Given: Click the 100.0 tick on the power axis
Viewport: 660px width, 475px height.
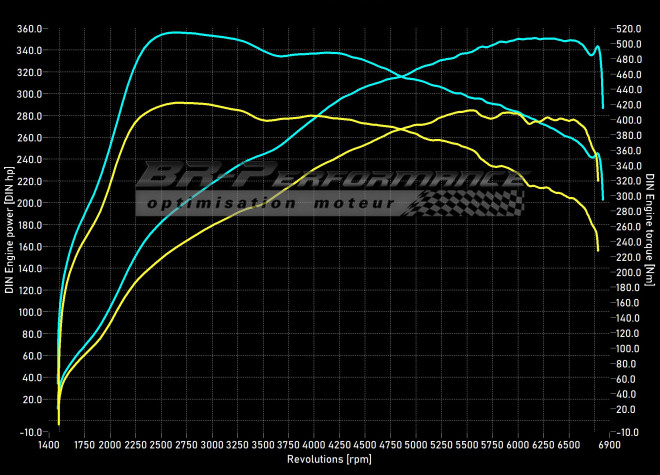Looking at the screenshot, I should [30, 312].
